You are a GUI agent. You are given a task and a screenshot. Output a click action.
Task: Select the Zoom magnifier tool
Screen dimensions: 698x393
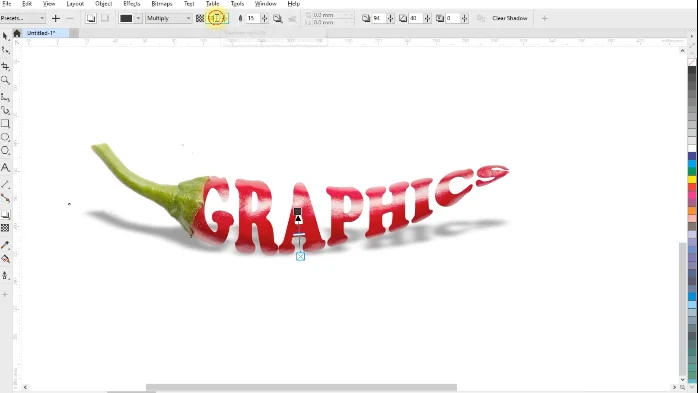(5, 80)
